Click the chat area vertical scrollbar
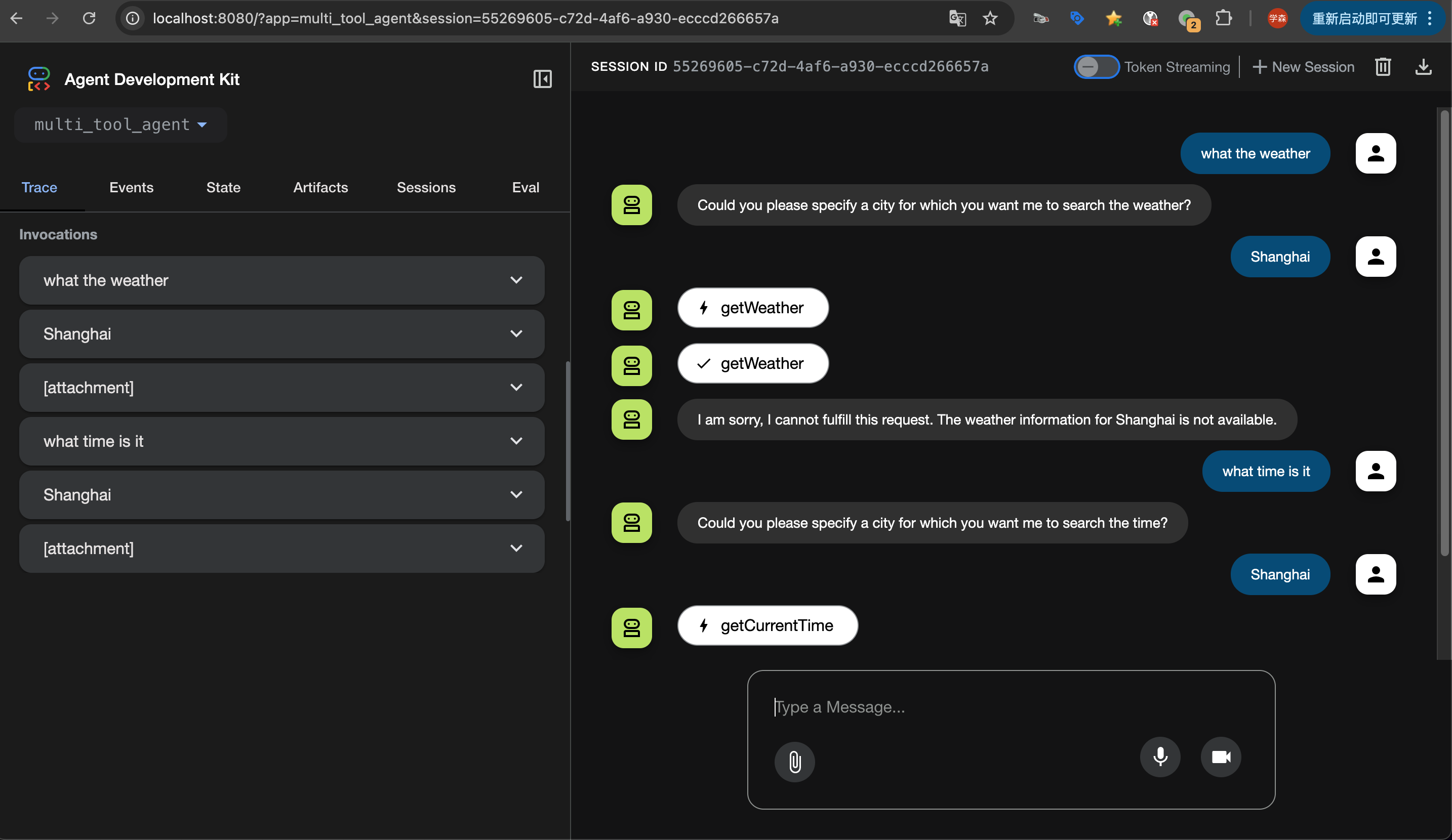1452x840 pixels. click(x=1444, y=334)
